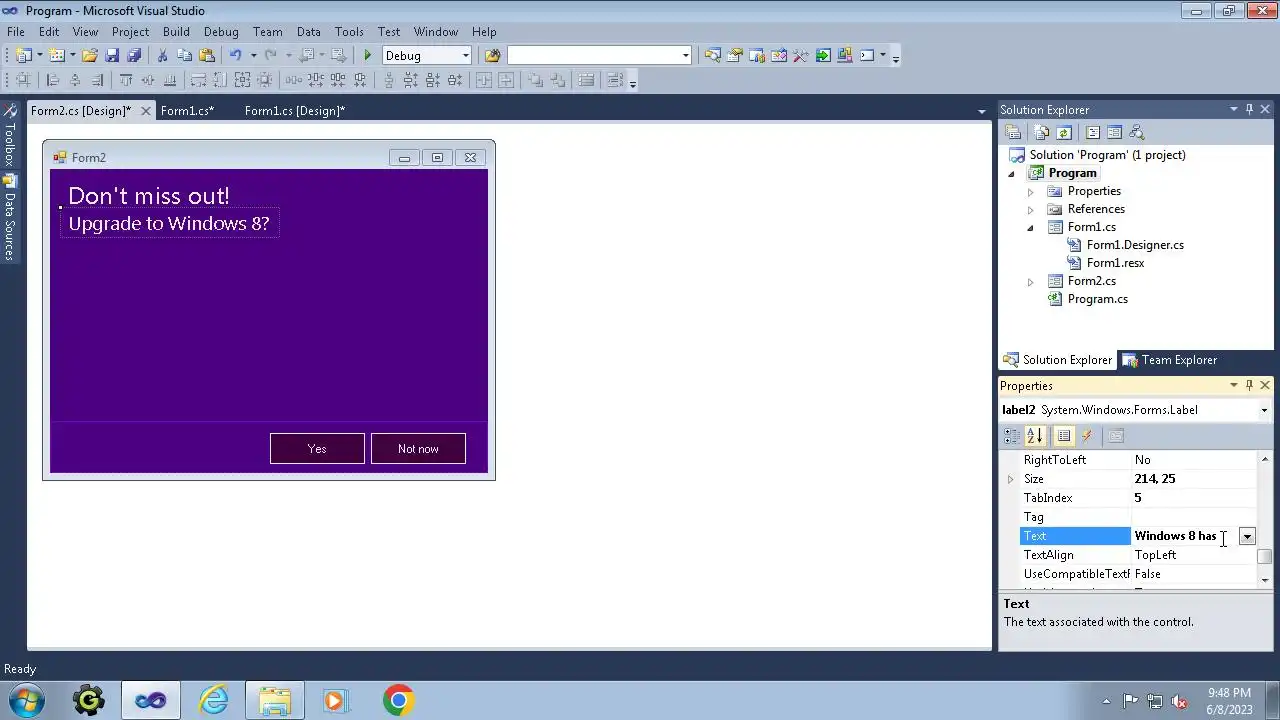
Task: Toggle auto-hide pin on Properties panel
Action: pos(1249,386)
